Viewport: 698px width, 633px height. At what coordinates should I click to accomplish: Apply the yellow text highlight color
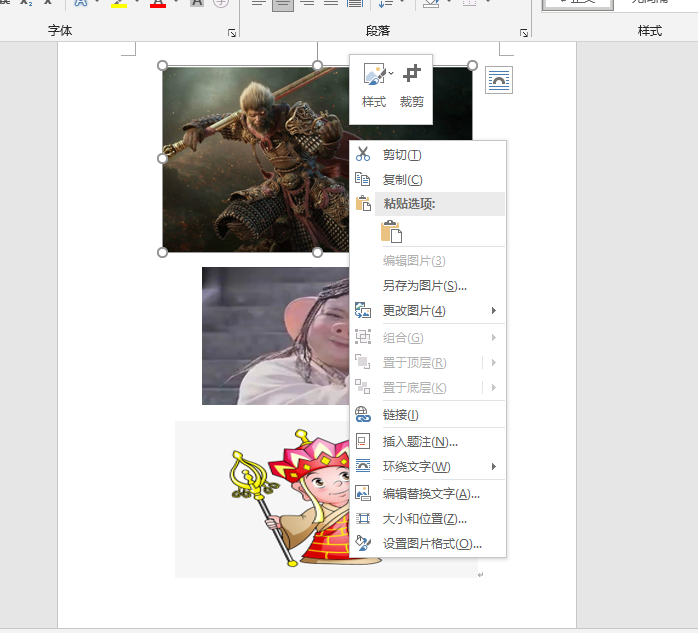[118, 4]
